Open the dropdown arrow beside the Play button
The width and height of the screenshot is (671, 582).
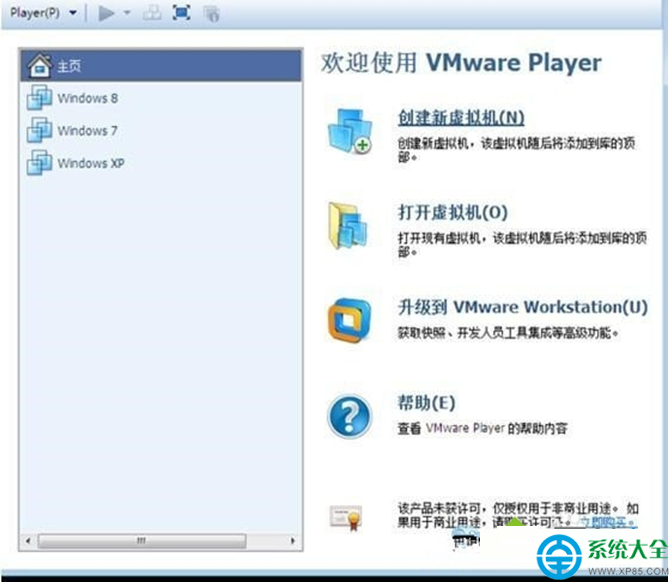click(x=127, y=13)
